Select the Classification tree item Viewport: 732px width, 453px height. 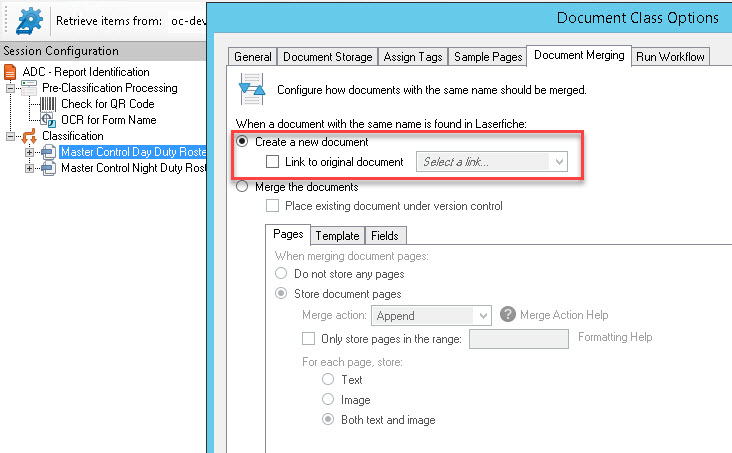[x=73, y=136]
